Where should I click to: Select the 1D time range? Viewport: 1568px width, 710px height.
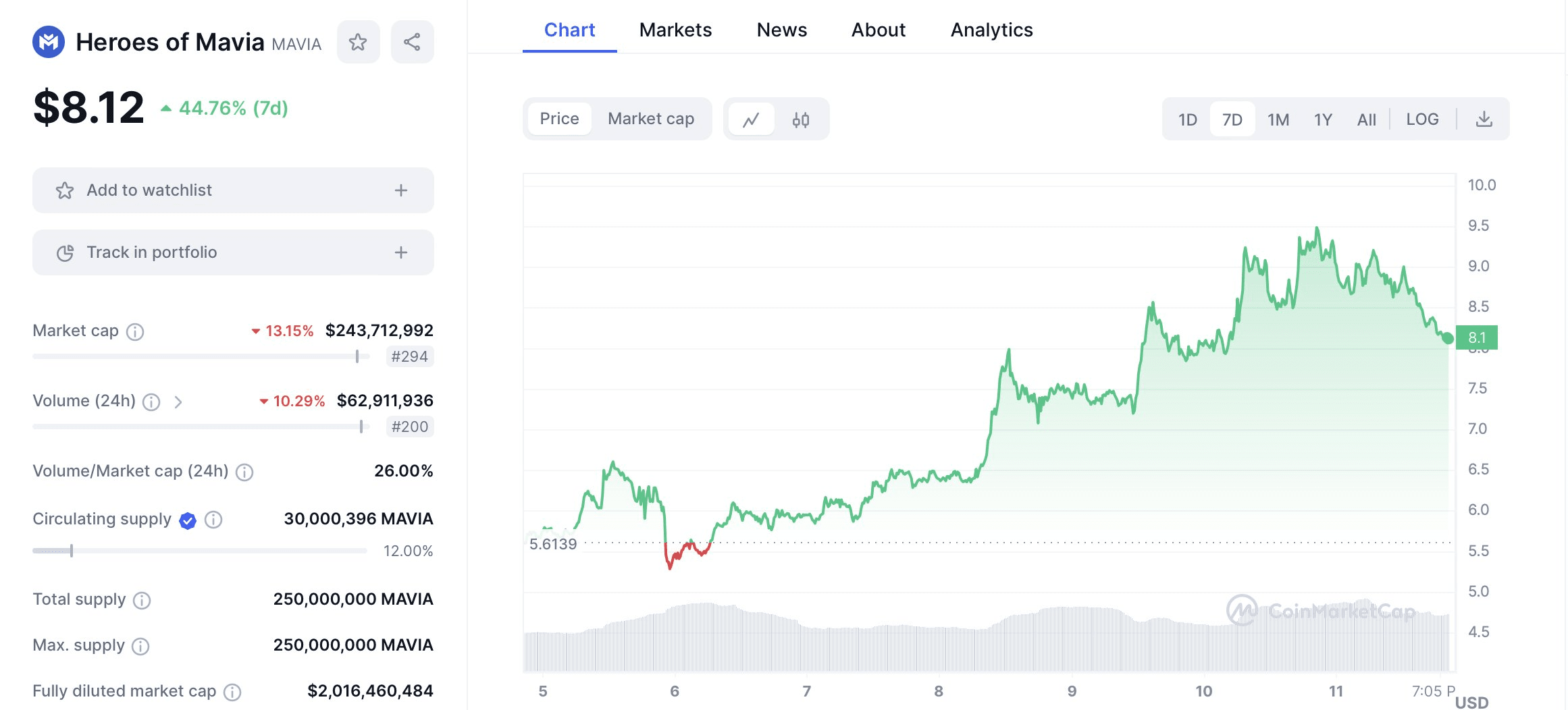point(1187,119)
